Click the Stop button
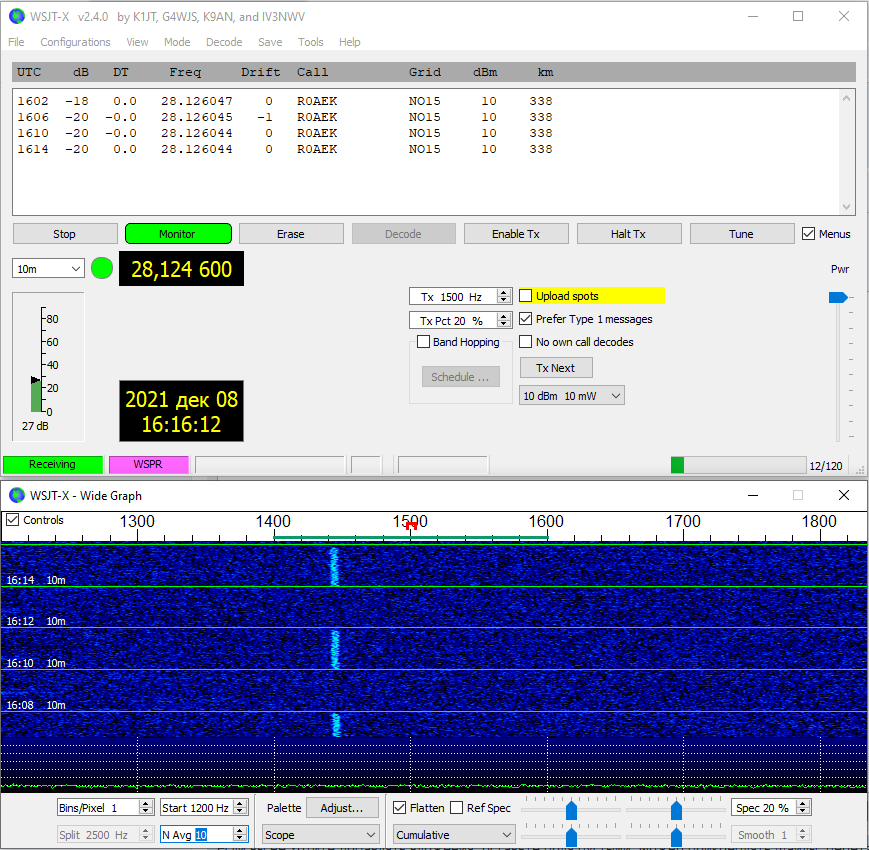 65,234
